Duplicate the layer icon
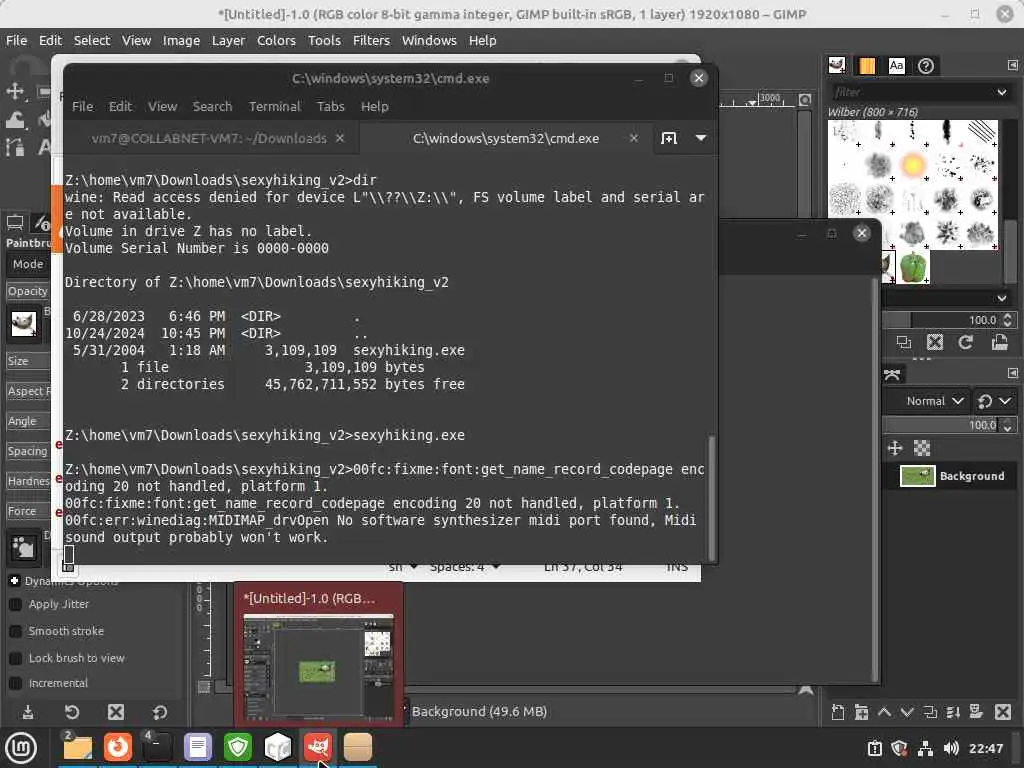Viewport: 1024px width, 768px height. [x=930, y=712]
